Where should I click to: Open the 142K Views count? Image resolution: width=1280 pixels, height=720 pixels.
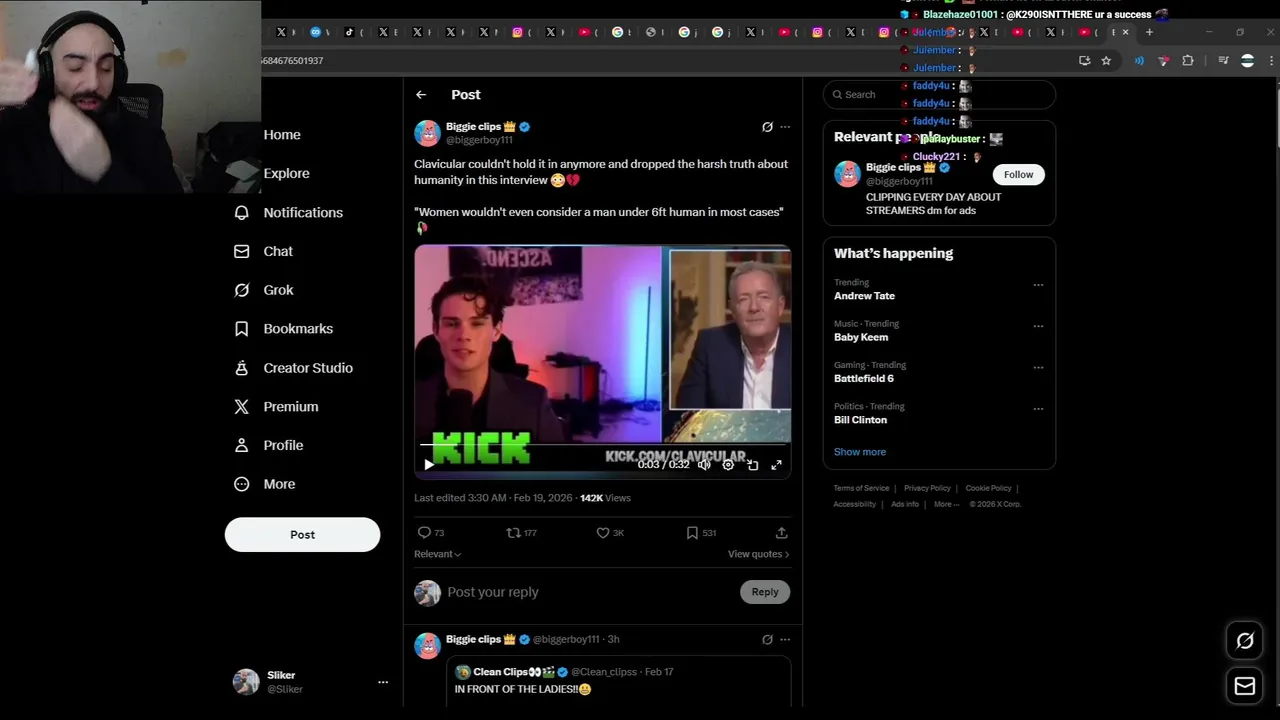[x=605, y=498]
